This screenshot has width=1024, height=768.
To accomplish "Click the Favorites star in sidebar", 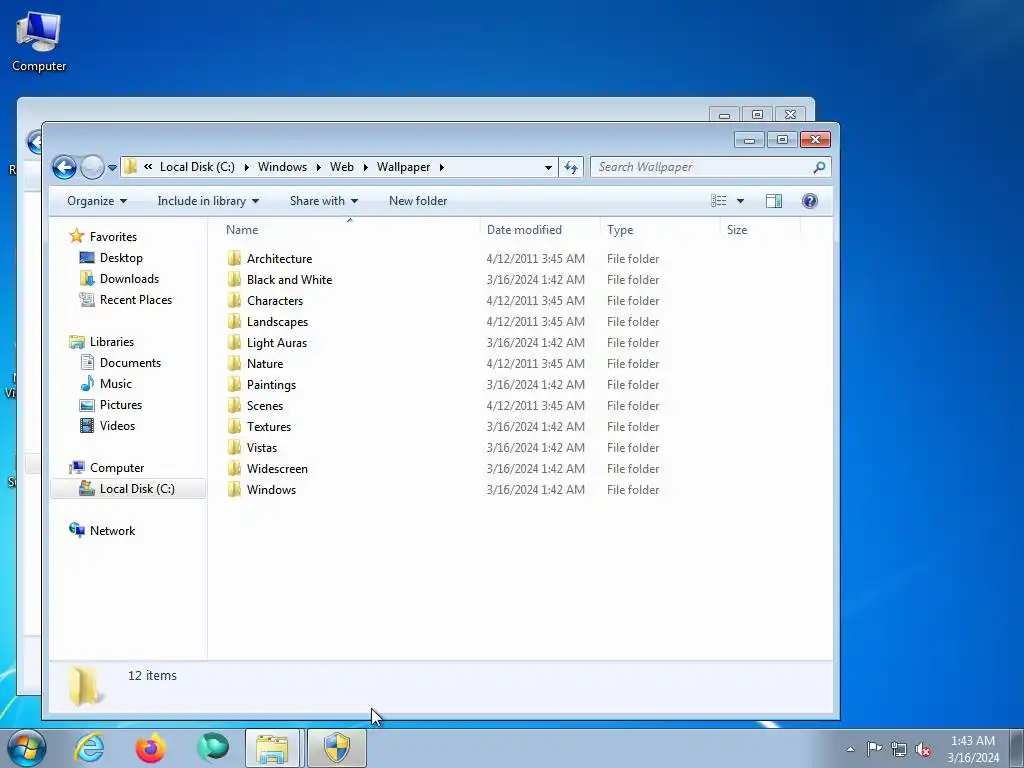I will tap(77, 236).
